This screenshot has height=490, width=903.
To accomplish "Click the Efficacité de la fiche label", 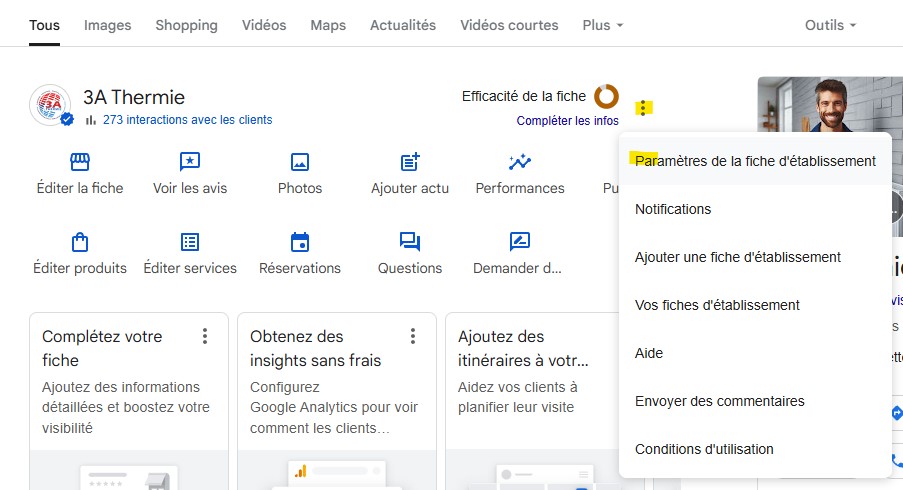I will 523,96.
